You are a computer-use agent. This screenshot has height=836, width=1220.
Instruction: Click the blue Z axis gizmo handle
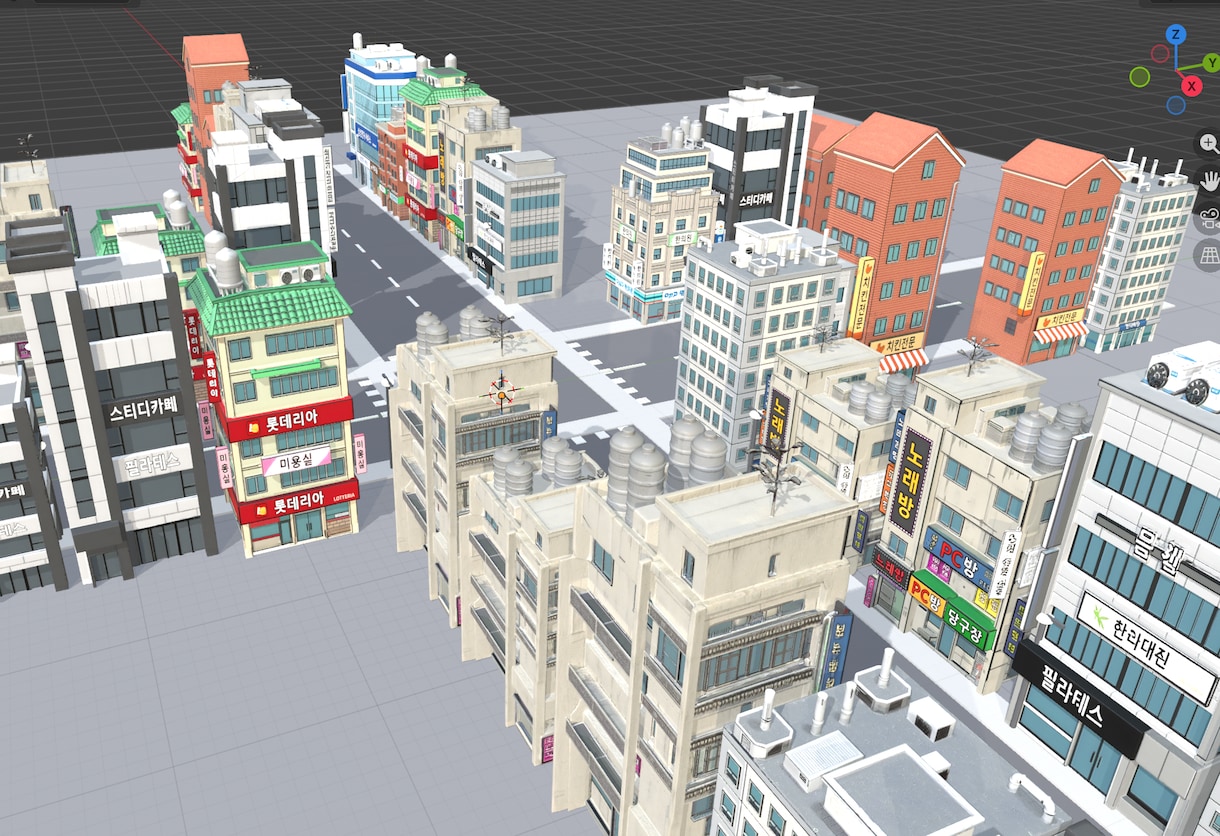click(1176, 34)
